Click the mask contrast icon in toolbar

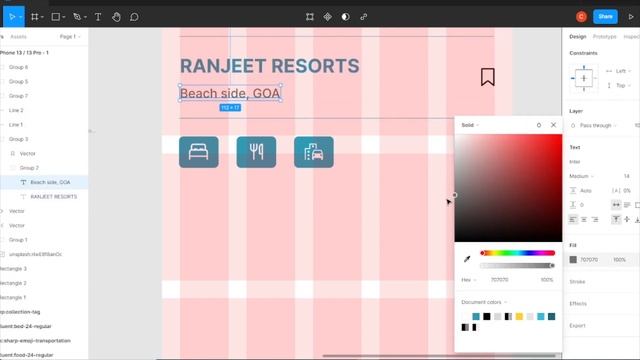[345, 17]
